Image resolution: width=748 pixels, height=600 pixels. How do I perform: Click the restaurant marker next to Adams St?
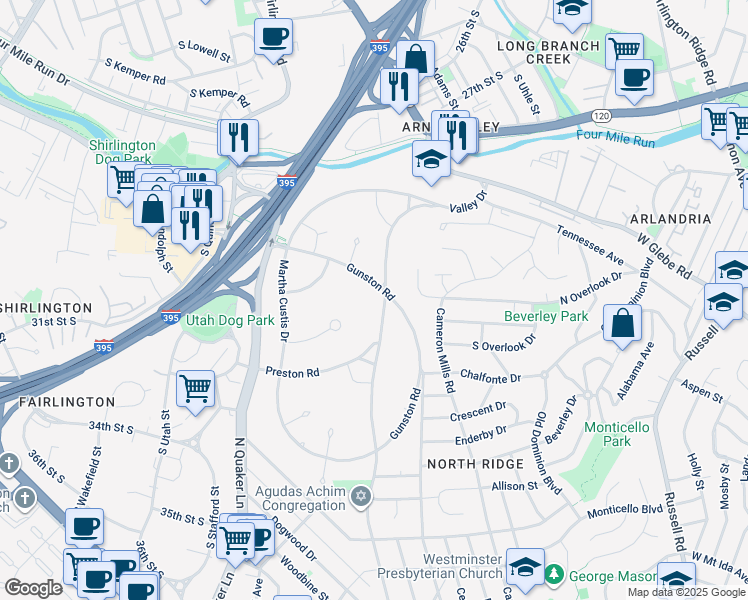click(400, 90)
